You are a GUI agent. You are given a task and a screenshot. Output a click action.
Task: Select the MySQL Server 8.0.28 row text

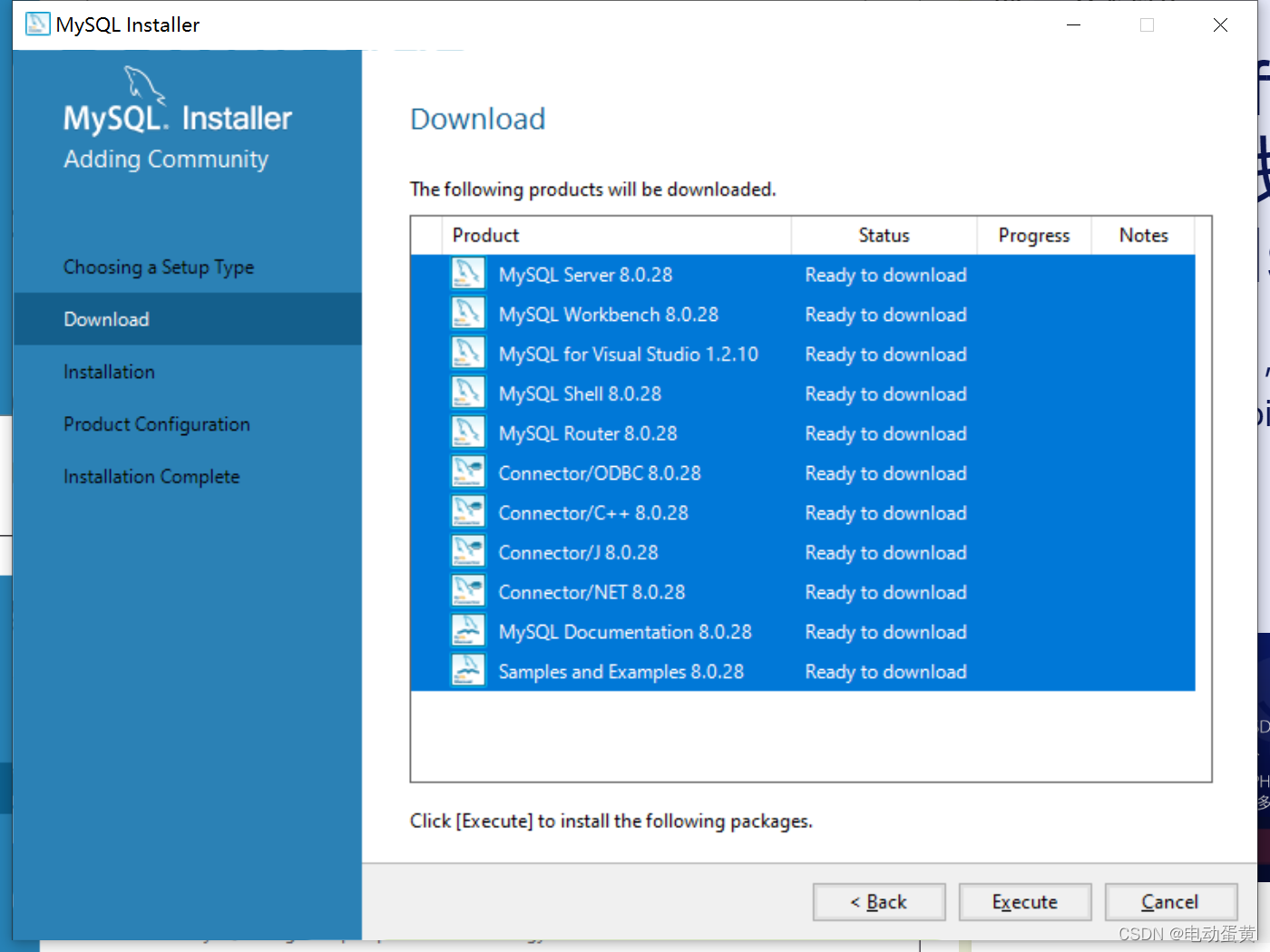click(x=585, y=275)
